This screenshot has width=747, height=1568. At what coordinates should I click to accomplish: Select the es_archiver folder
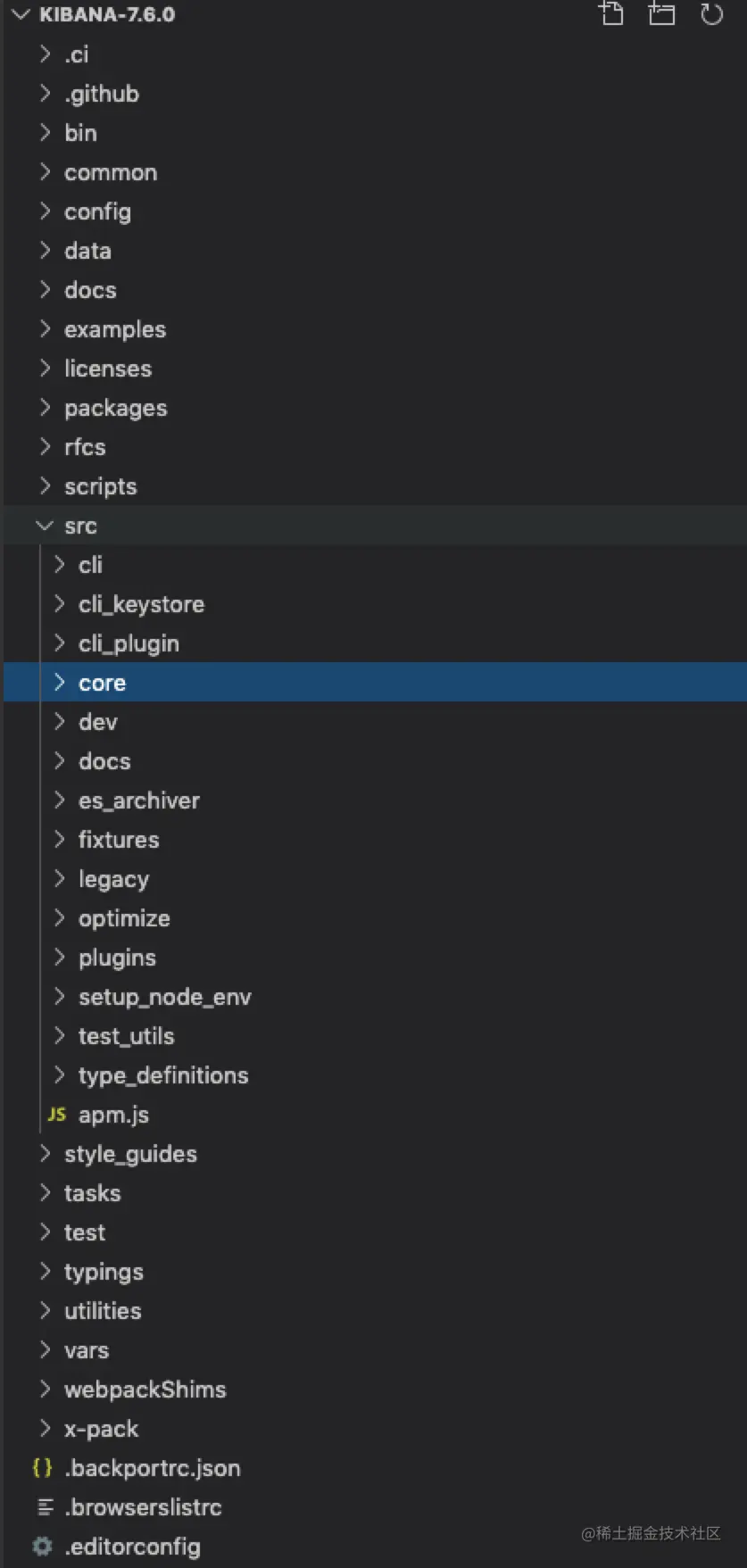click(x=138, y=801)
